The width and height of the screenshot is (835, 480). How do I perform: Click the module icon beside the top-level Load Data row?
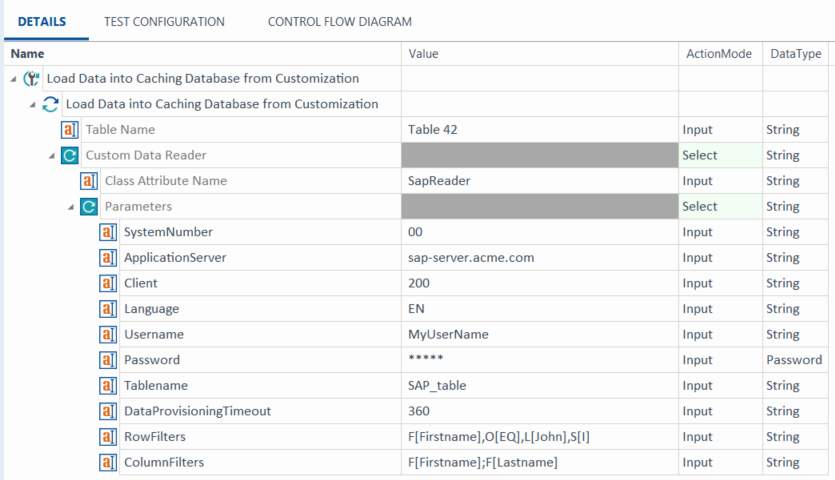point(31,78)
